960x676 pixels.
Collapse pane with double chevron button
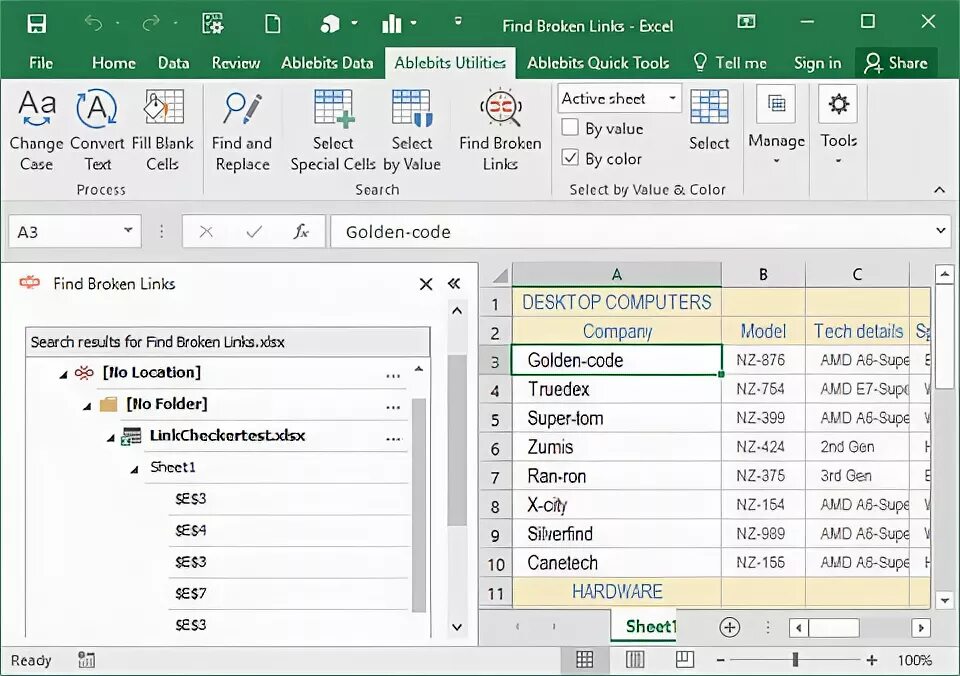454,284
